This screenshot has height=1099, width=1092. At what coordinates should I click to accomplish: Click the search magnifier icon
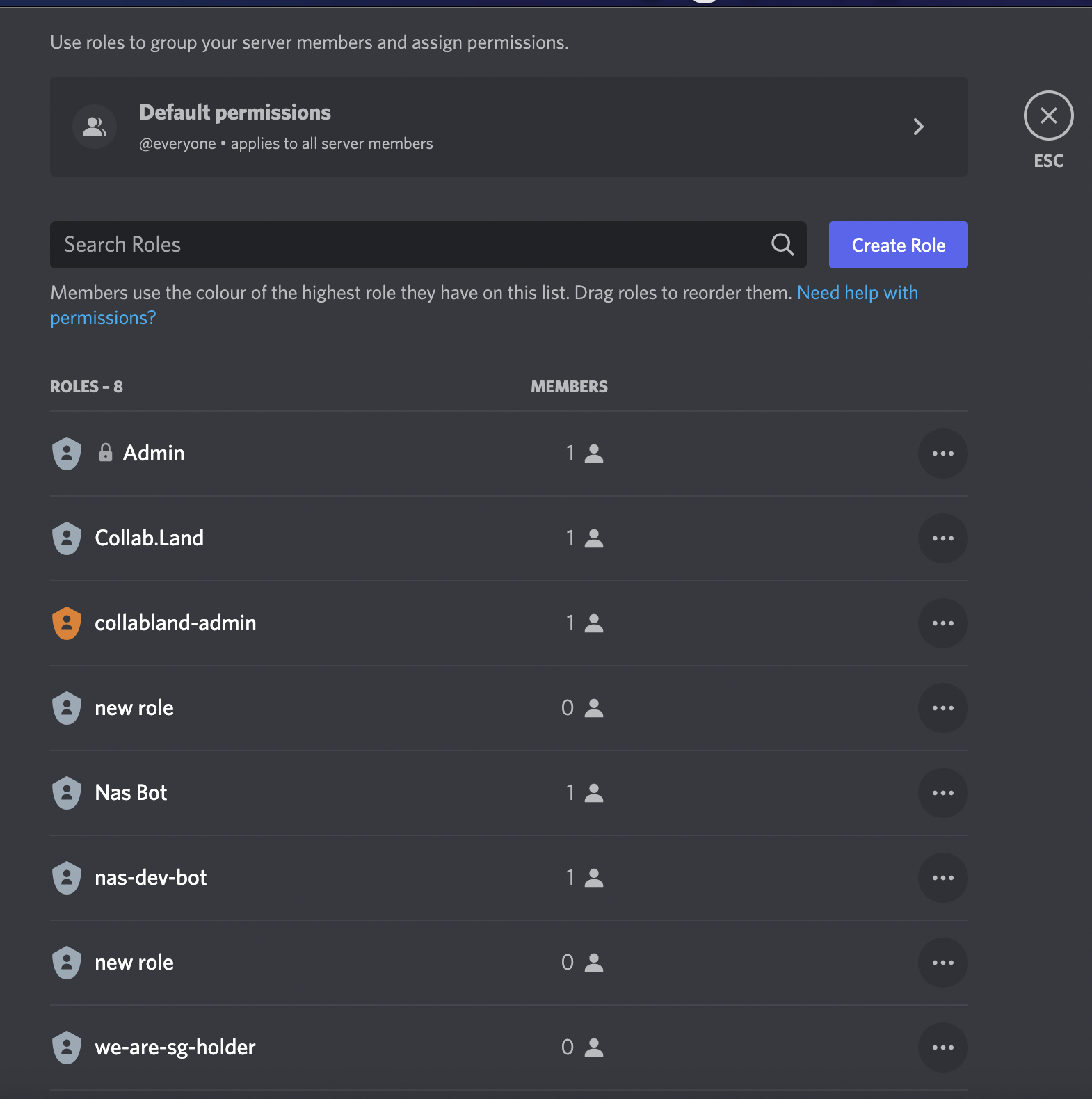[x=782, y=245]
